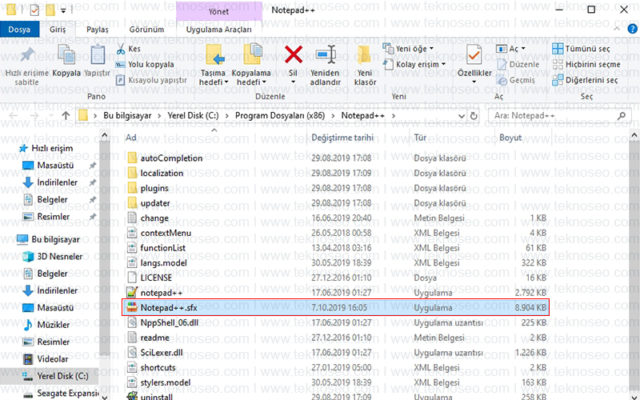Click Yerel Disk (C:) in breadcrumb
The width and height of the screenshot is (640, 400).
click(193, 116)
